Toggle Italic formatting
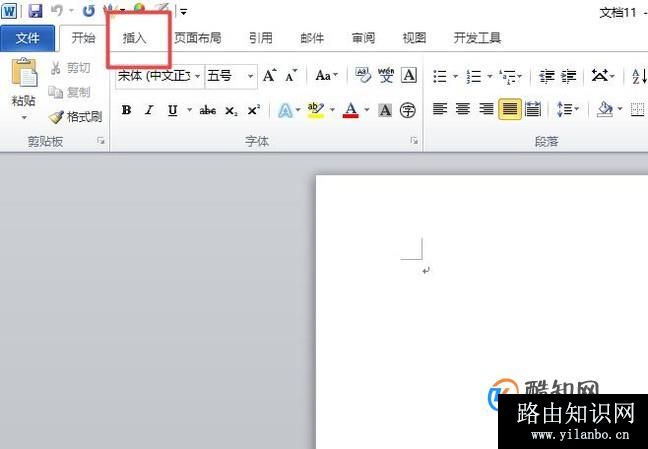This screenshot has width=648, height=449. click(149, 110)
